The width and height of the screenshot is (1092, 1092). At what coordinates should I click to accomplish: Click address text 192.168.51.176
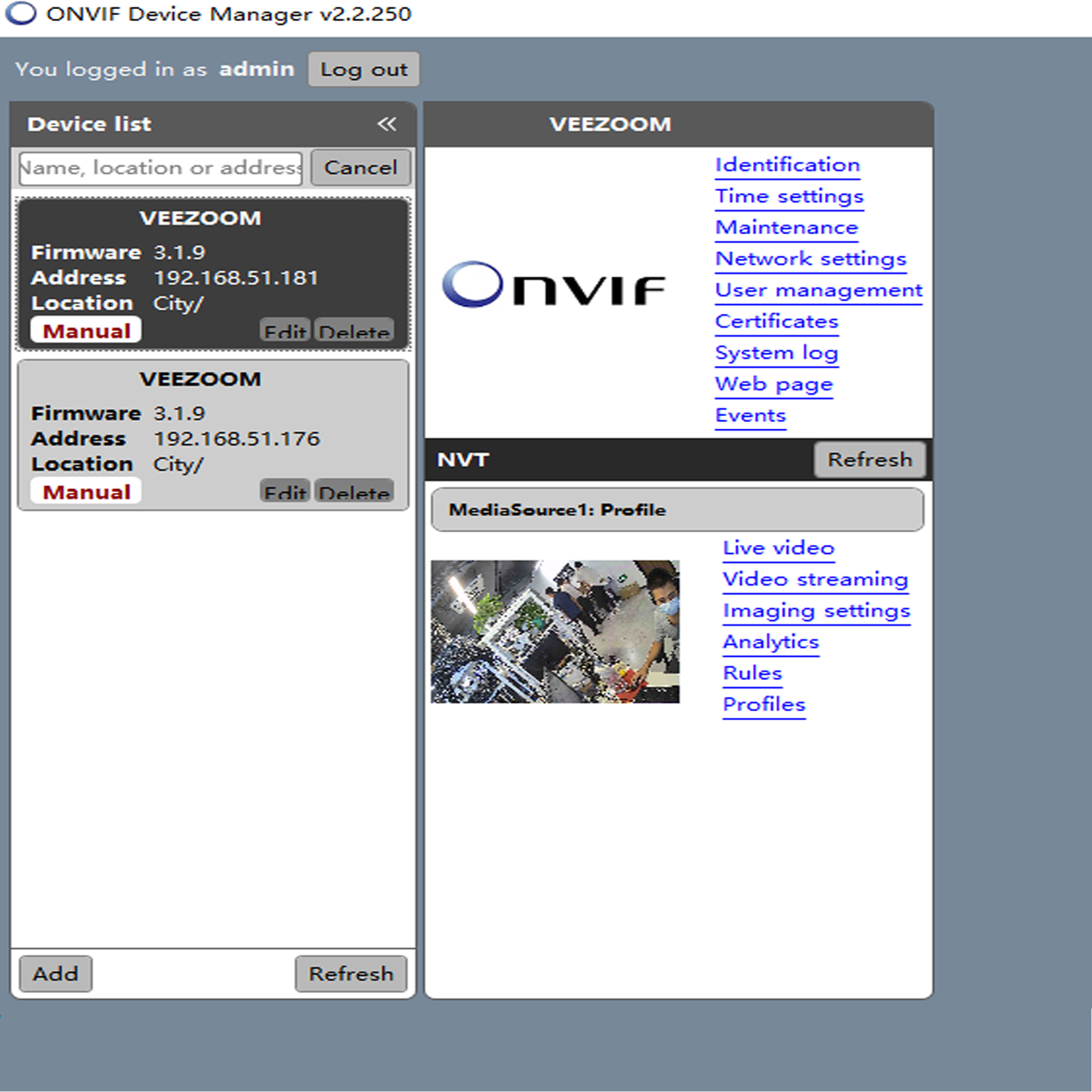(237, 438)
